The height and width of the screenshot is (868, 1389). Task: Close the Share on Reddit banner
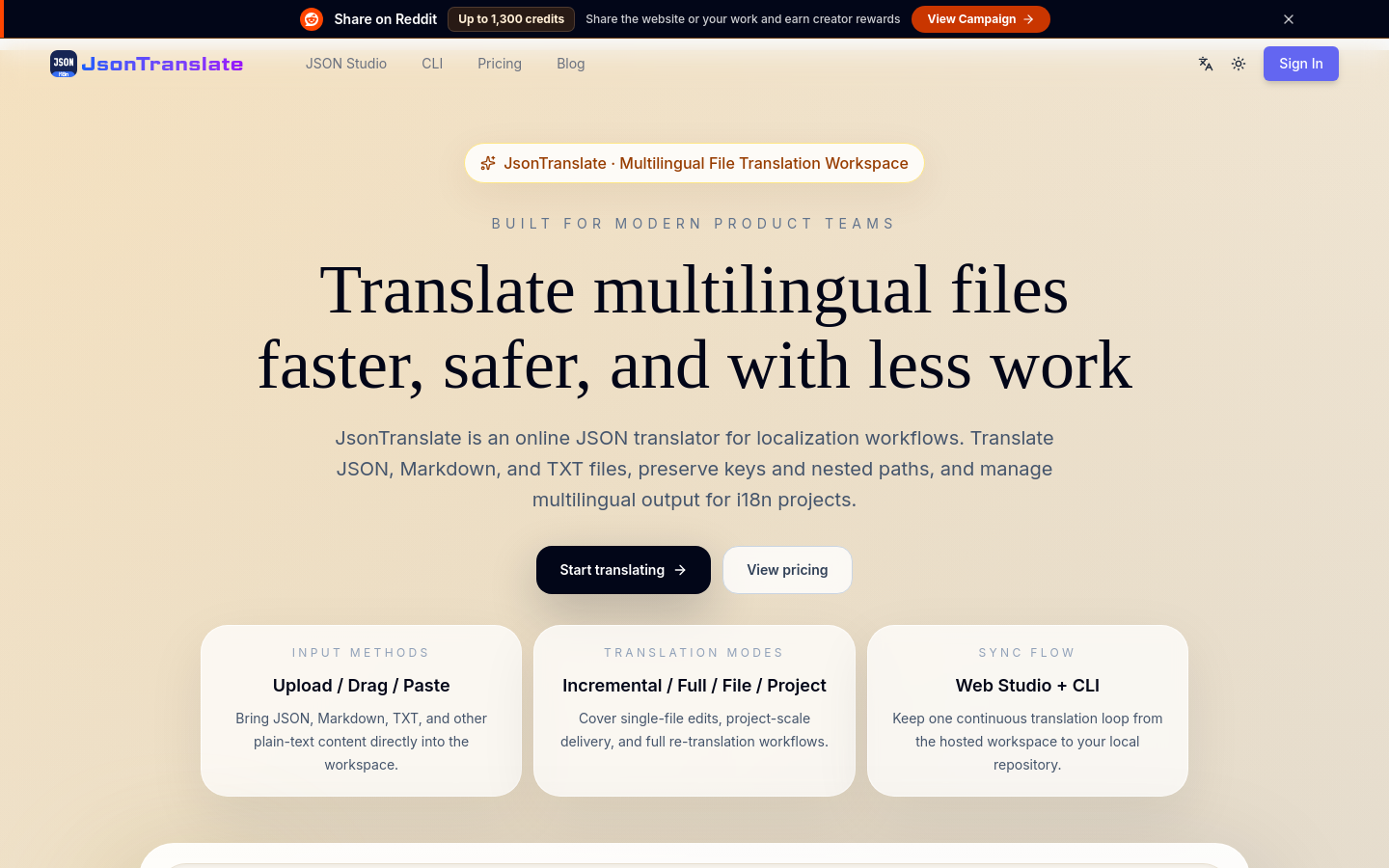click(1289, 19)
